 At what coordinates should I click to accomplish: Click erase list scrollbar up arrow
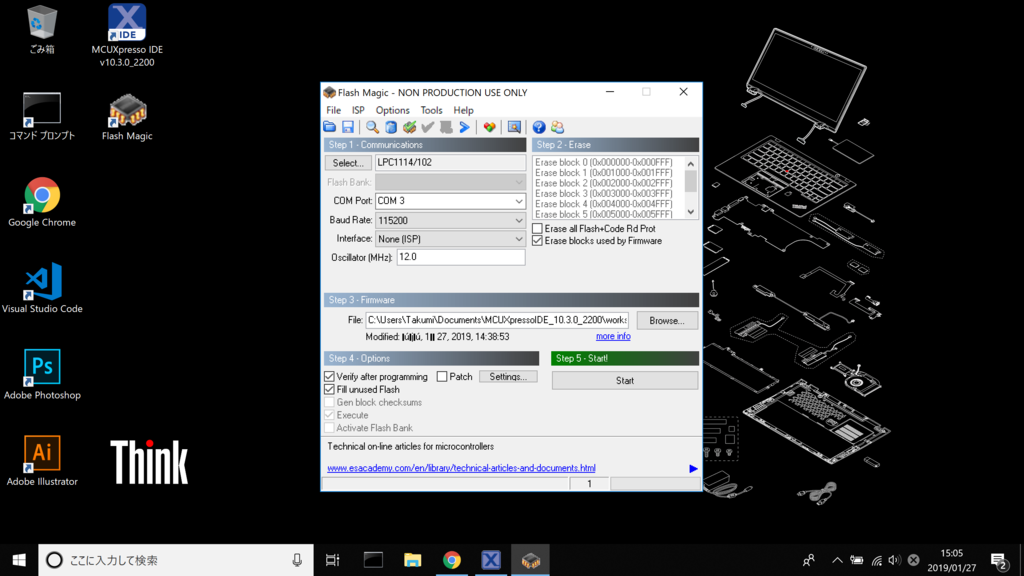pyautogui.click(x=691, y=163)
